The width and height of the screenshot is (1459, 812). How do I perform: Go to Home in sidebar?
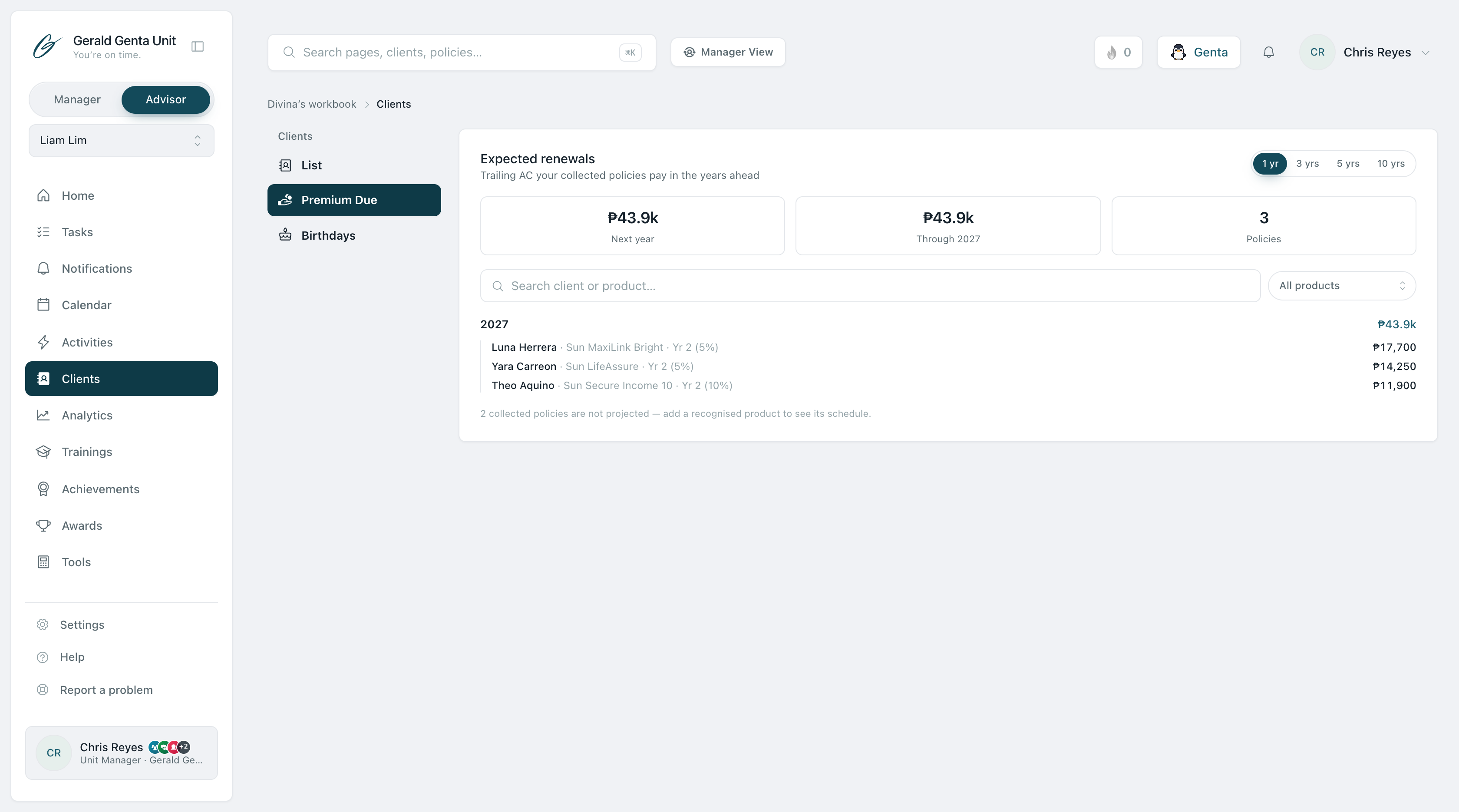[x=121, y=195]
